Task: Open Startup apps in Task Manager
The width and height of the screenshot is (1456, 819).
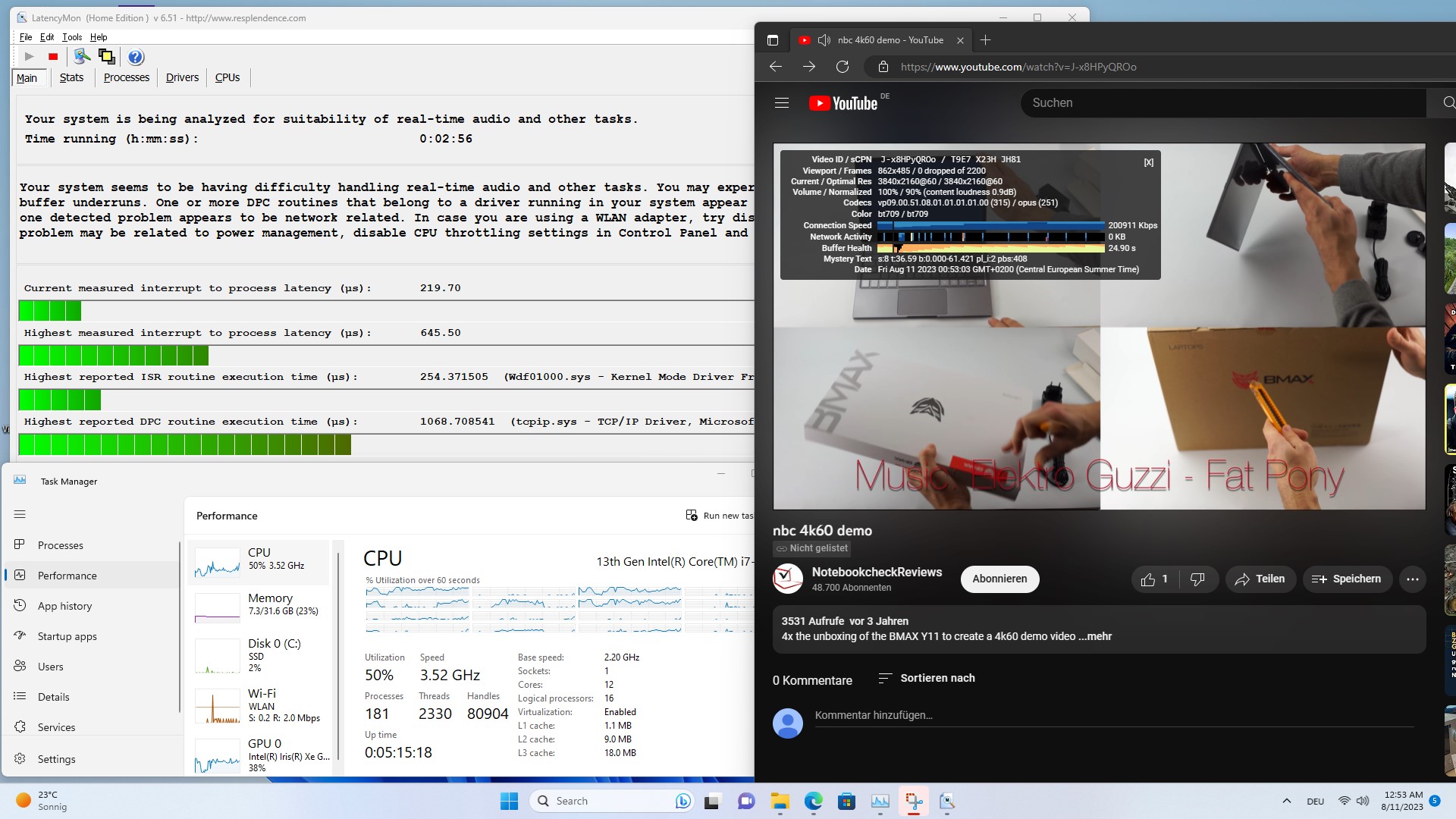Action: click(93, 637)
